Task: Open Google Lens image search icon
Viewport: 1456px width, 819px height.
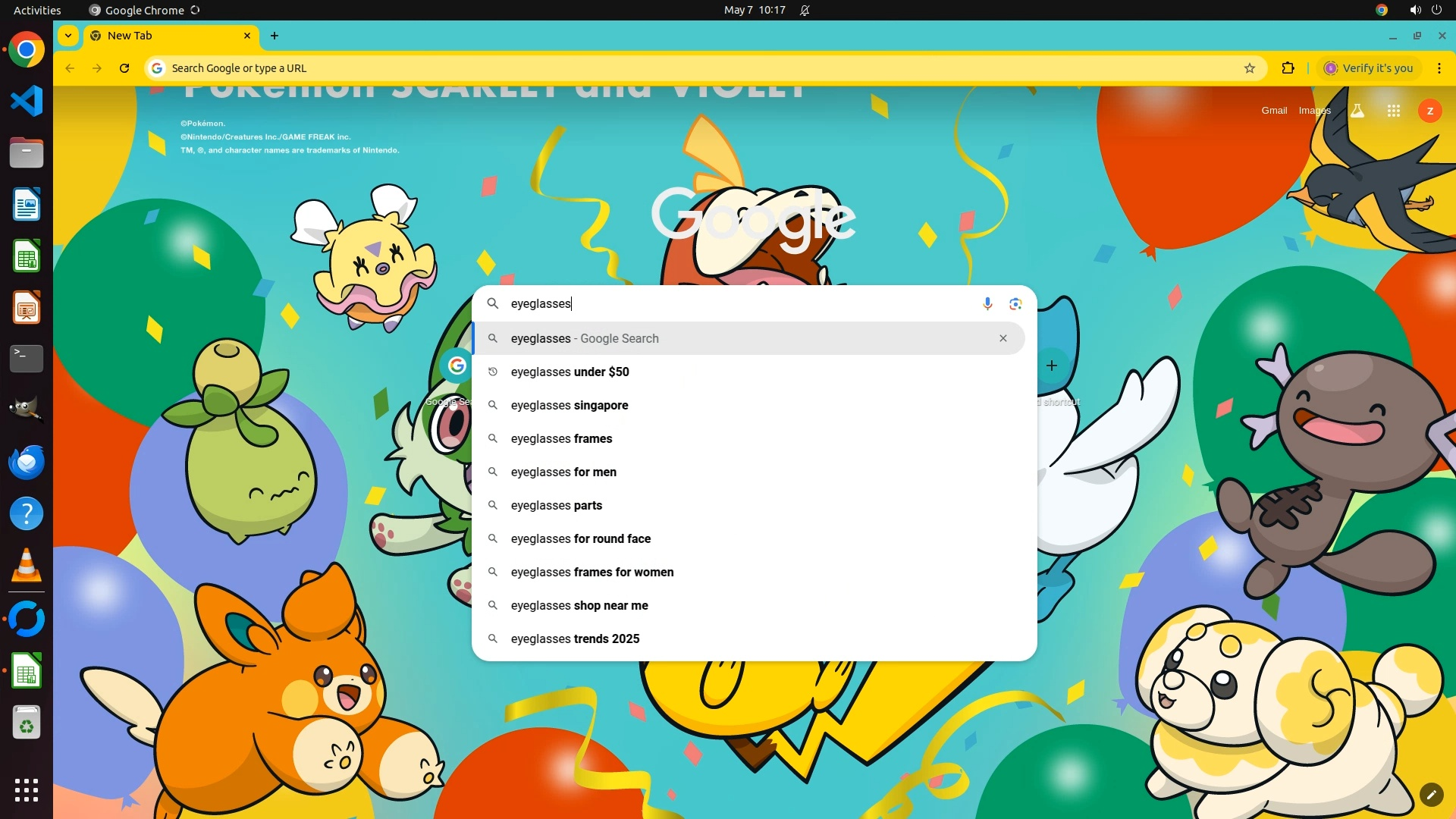Action: pos(1015,304)
